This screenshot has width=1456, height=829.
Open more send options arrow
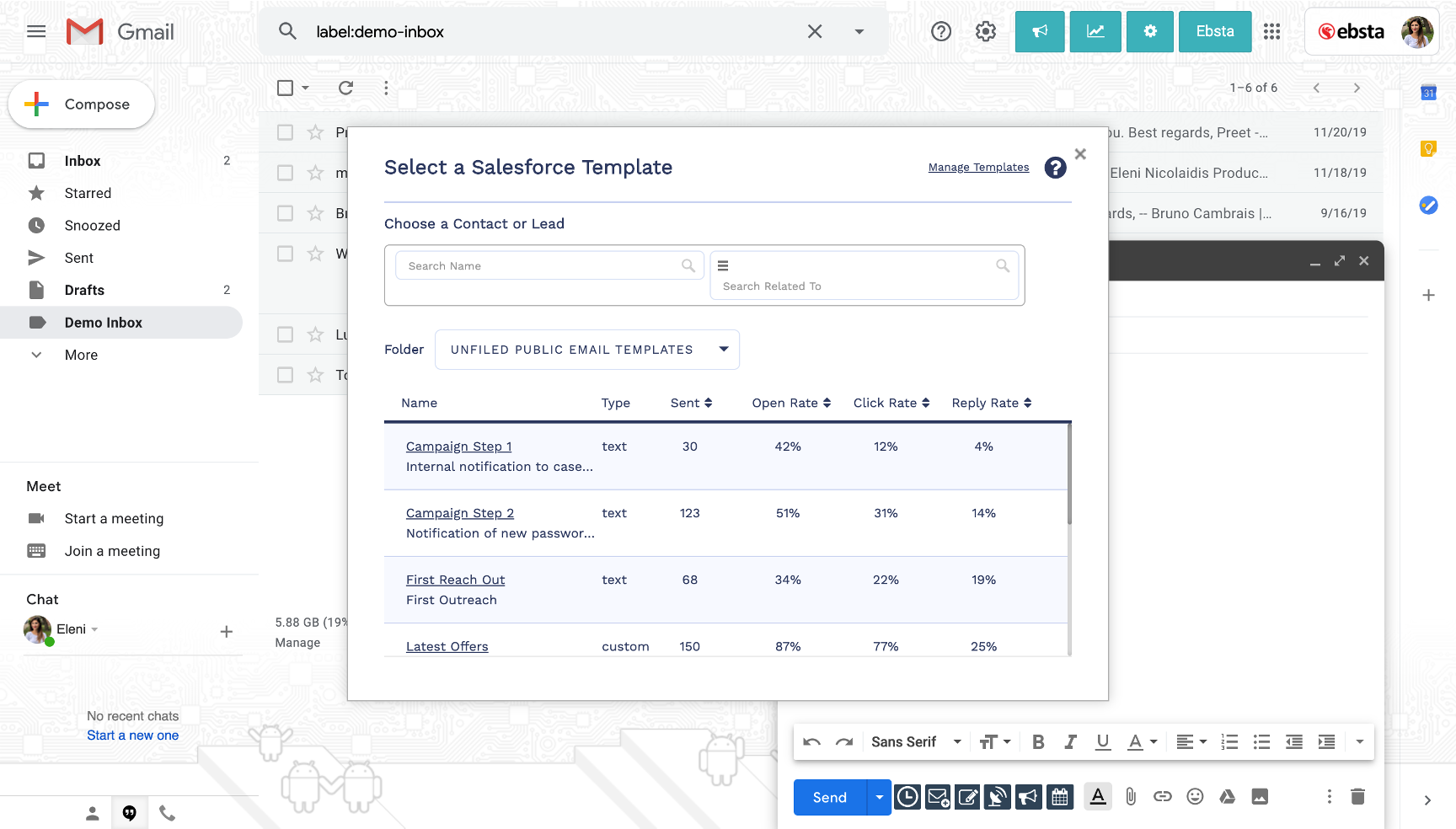[879, 797]
